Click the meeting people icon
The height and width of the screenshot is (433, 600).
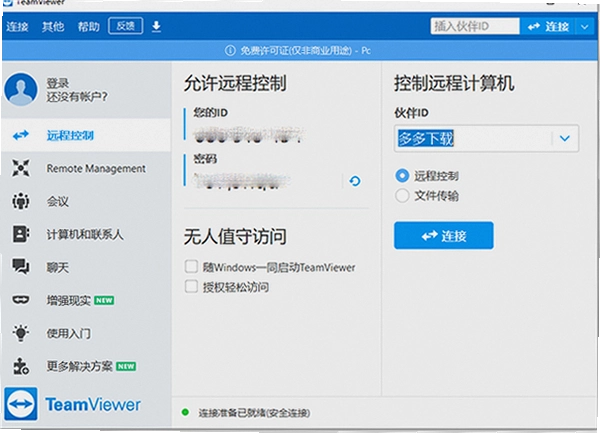pos(21,201)
